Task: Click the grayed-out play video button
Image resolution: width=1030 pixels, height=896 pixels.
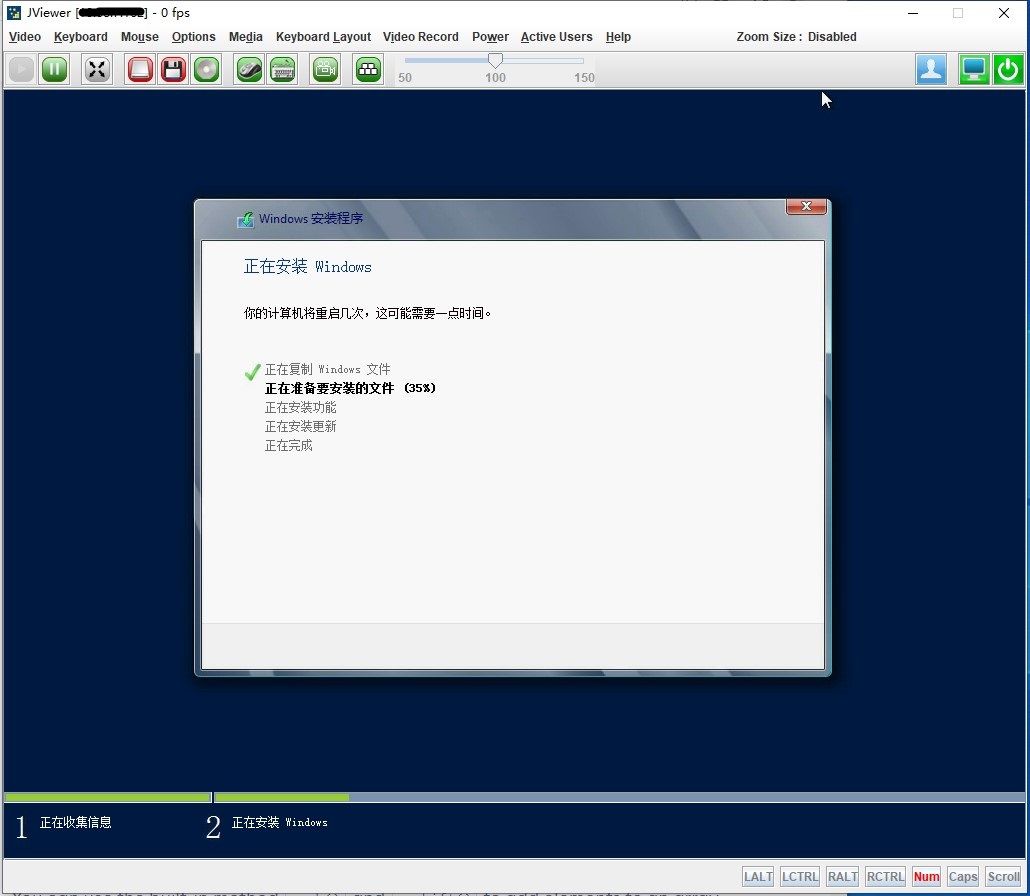Action: coord(22,70)
